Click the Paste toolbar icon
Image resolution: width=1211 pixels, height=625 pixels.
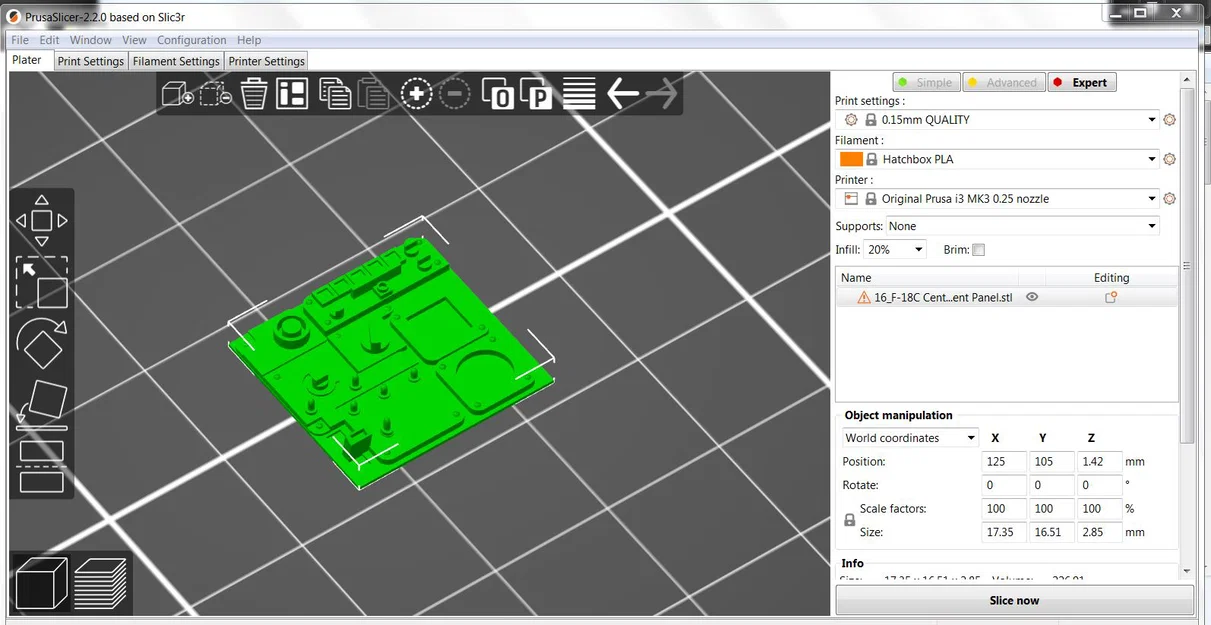pos(373,94)
